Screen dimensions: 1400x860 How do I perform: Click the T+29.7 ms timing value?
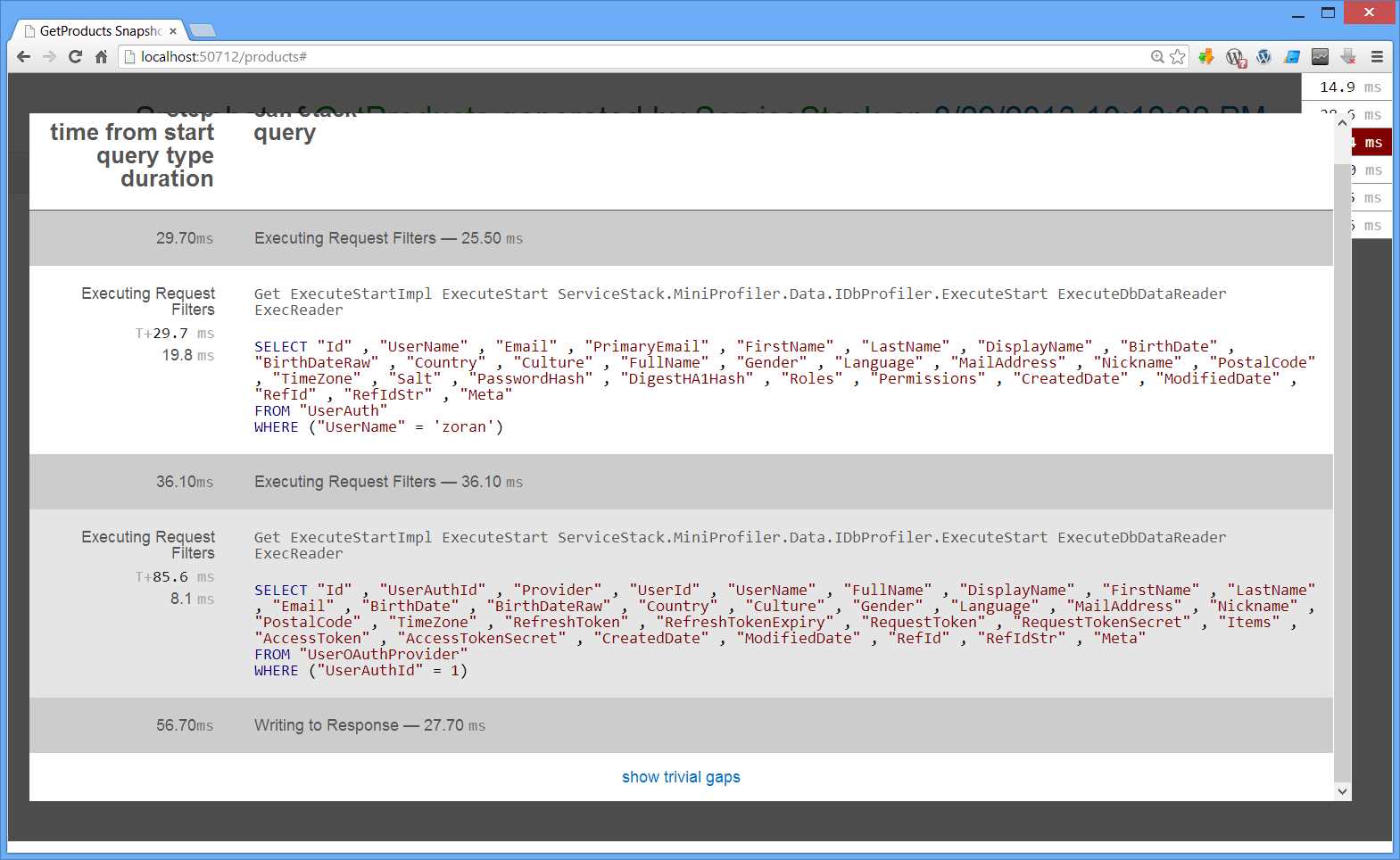tap(175, 334)
